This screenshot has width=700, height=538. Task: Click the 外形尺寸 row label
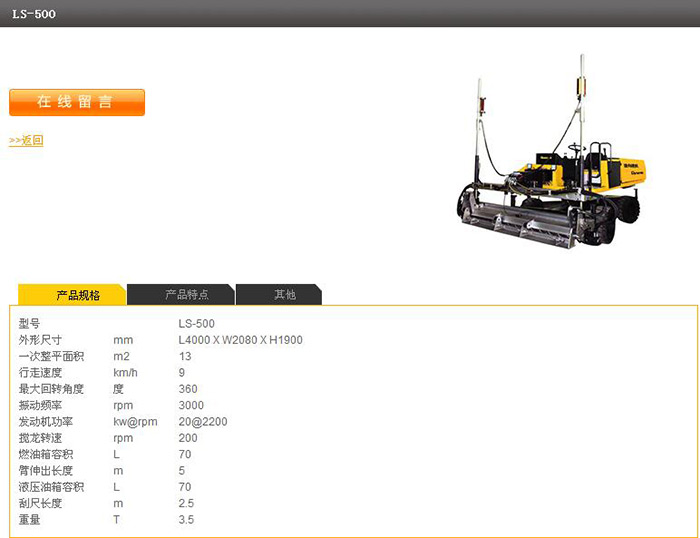point(40,340)
